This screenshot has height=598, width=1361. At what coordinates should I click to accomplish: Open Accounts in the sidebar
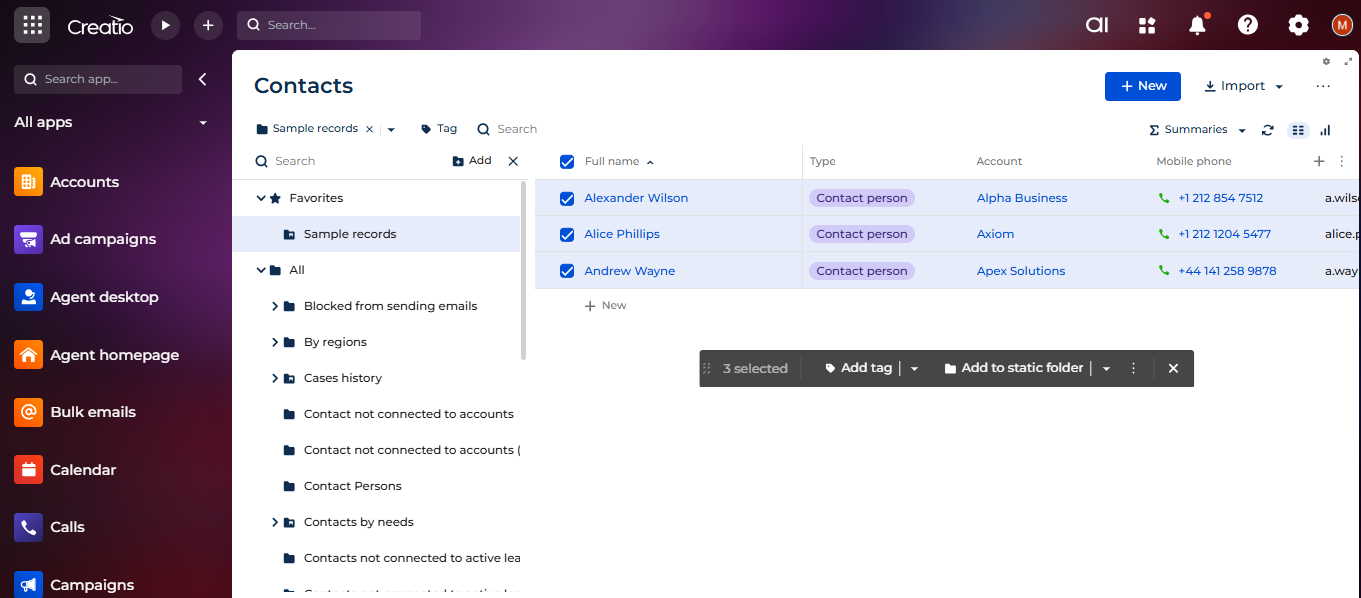click(84, 182)
